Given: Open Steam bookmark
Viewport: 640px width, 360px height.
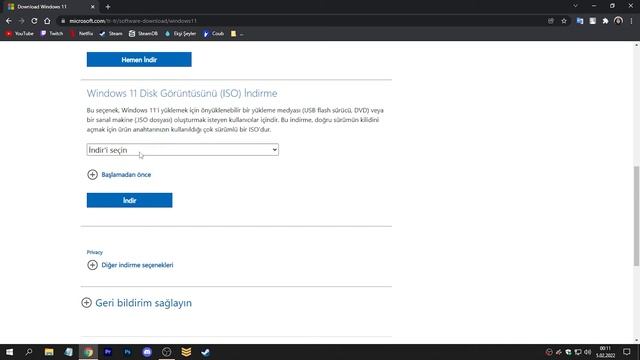Looking at the screenshot, I should point(111,33).
